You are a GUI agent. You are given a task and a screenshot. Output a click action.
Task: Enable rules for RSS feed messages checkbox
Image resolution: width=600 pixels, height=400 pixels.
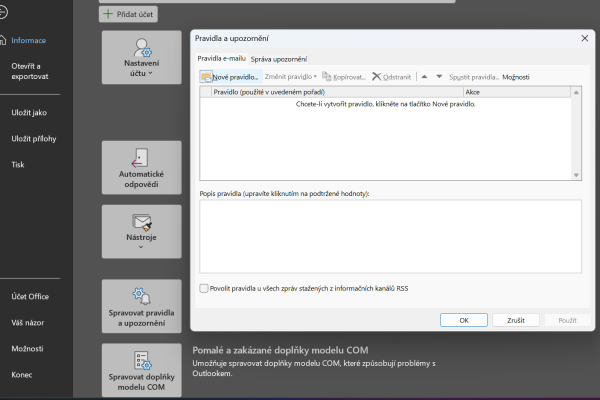pyautogui.click(x=205, y=288)
